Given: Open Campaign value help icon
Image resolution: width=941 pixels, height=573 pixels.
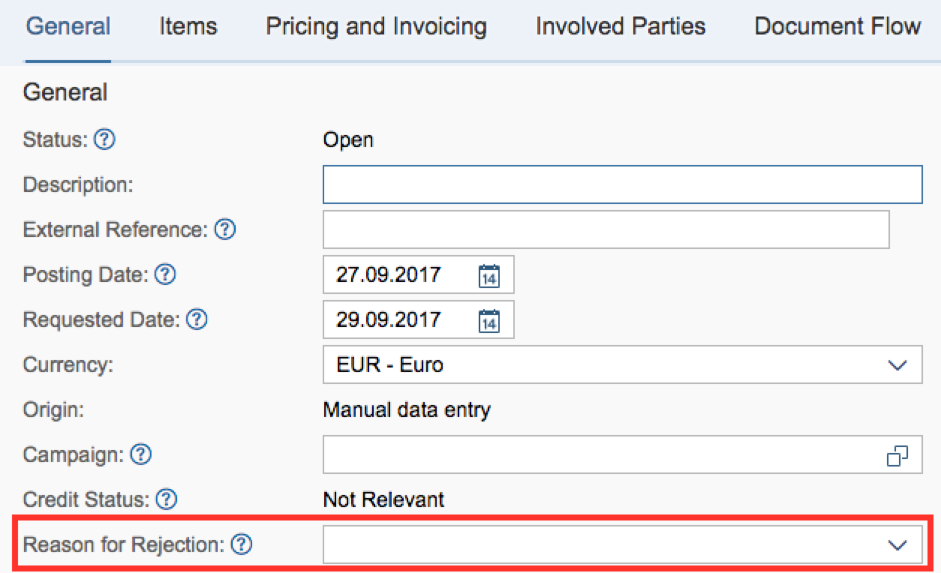Looking at the screenshot, I should [897, 456].
